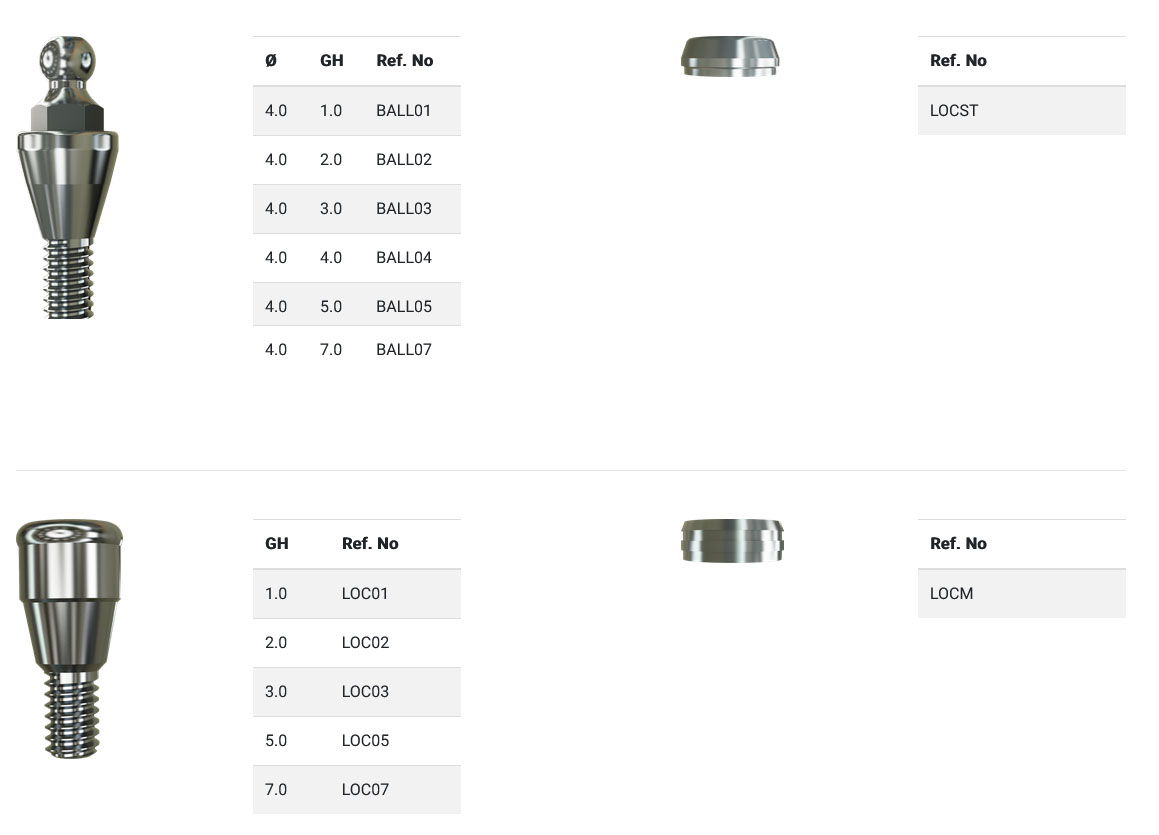1159x835 pixels.
Task: Select the LOCM housing image
Action: click(732, 540)
